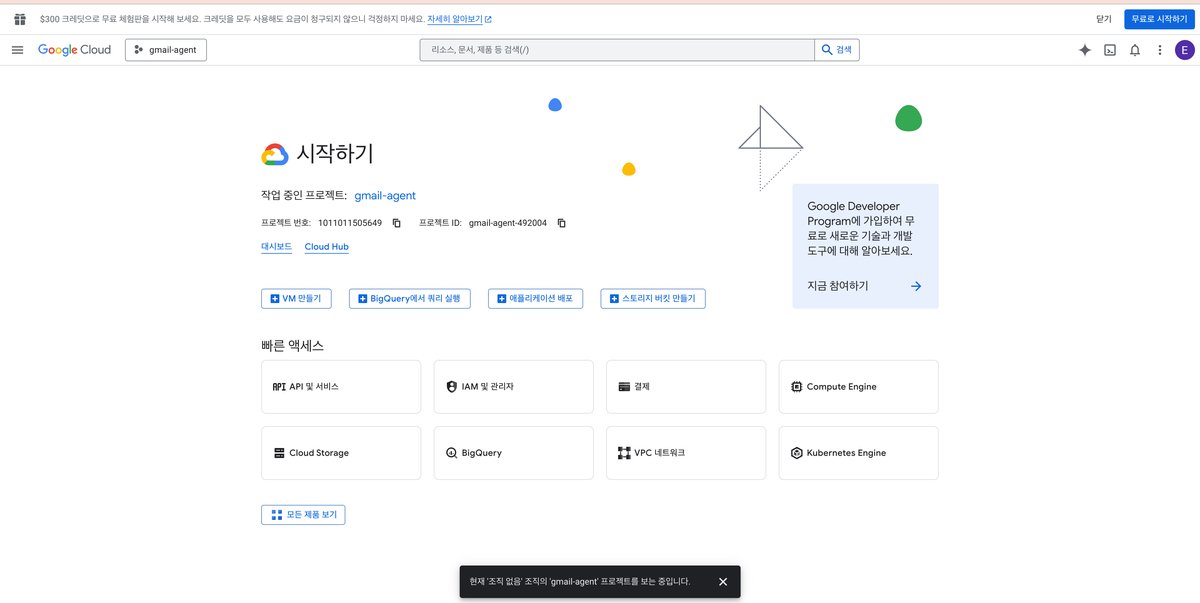This screenshot has height=603, width=1200.
Task: Open the account avatar E menu
Action: tap(1184, 49)
